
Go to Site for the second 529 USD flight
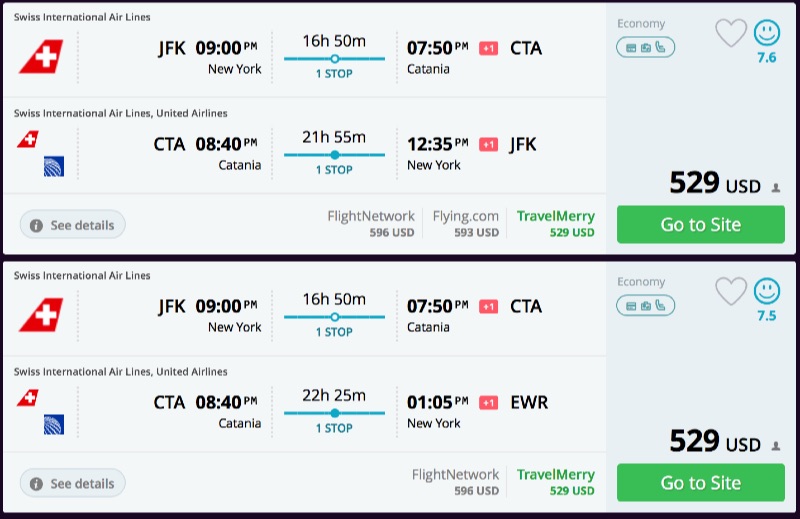[700, 483]
